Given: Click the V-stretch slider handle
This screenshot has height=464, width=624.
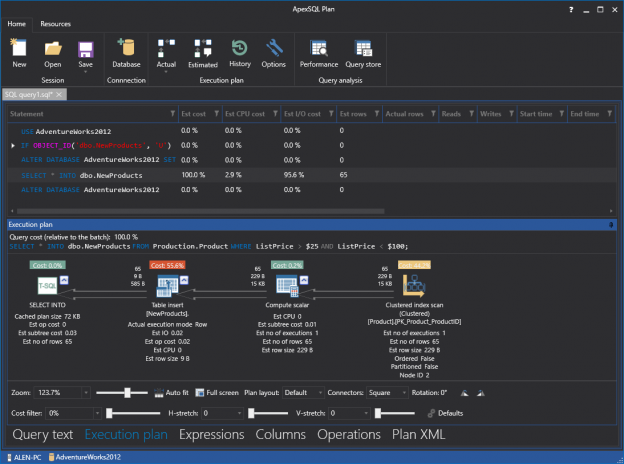Looking at the screenshot, I should (378, 413).
